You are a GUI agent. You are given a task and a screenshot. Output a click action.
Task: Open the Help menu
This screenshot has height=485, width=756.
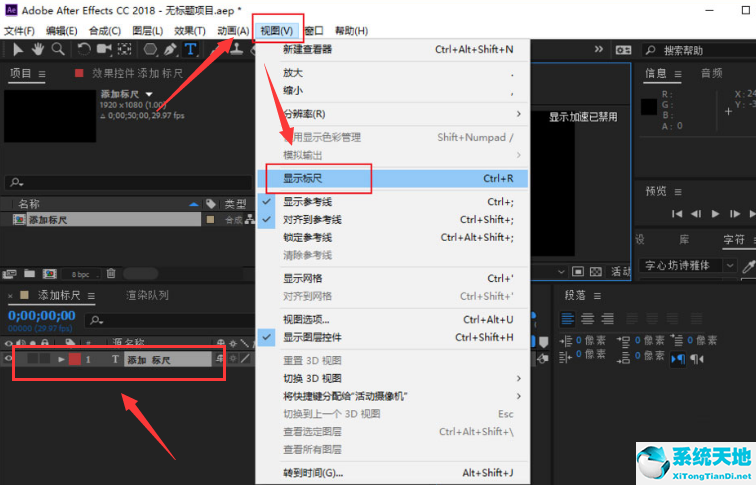(x=351, y=31)
